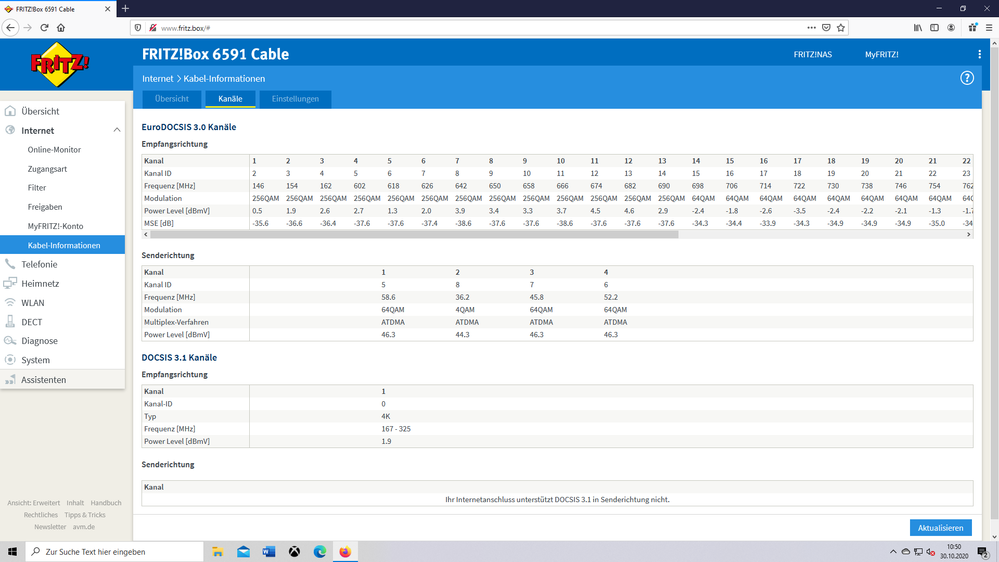Viewport: 999px width, 562px height.
Task: Open the System section
Action: (x=36, y=360)
